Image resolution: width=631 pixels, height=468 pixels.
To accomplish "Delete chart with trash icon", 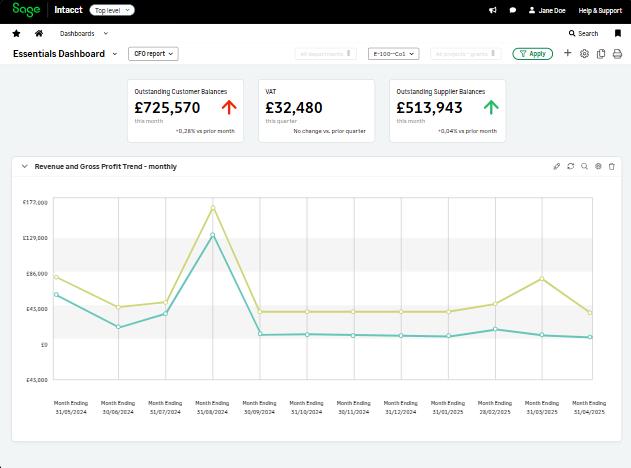I will 612,166.
